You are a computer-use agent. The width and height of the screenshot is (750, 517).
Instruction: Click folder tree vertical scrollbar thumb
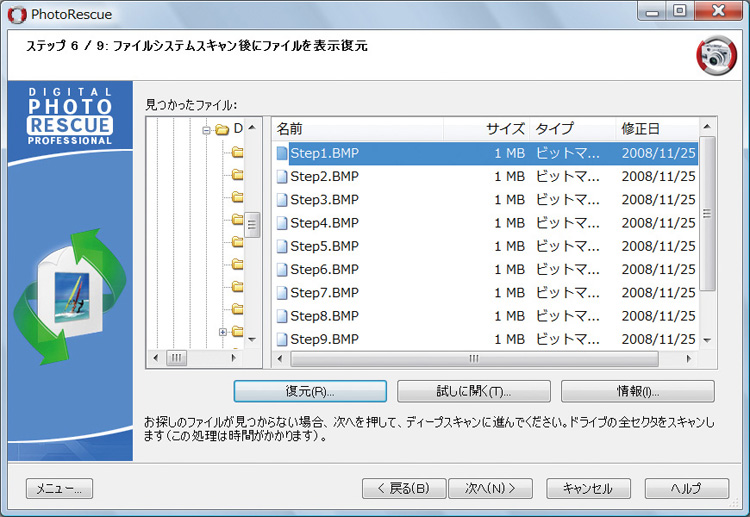pos(252,225)
